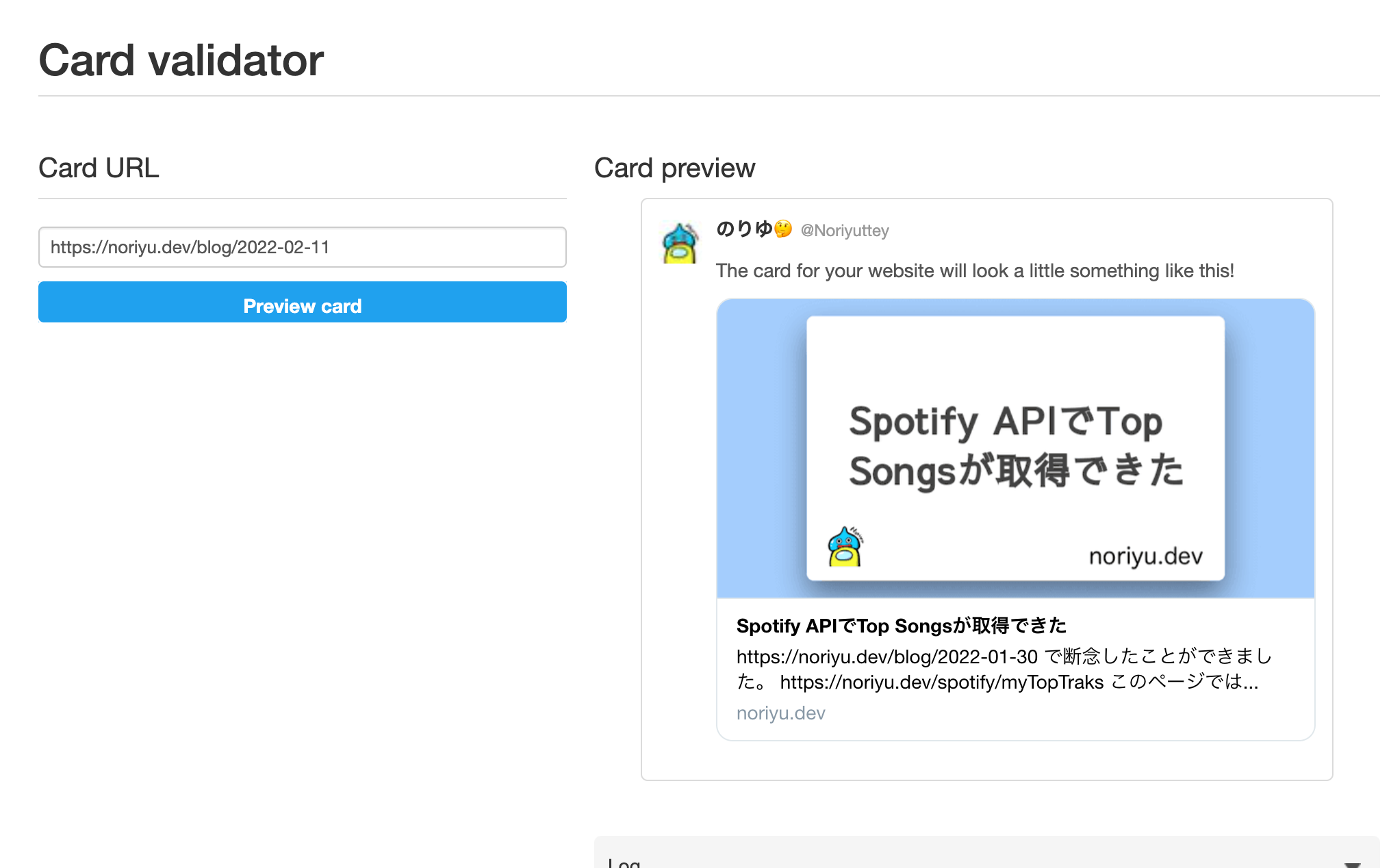Click 'The card for your website' message text

(975, 271)
